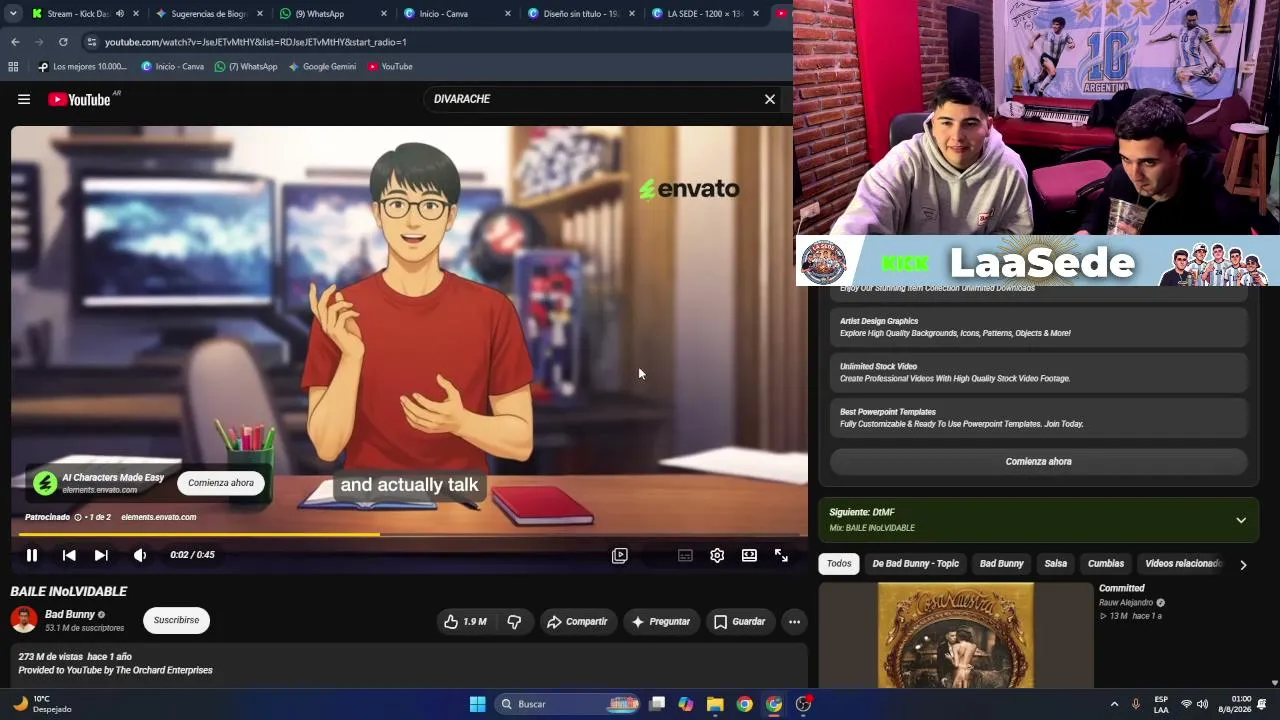Subscribe to Bad Bunny with Suscribirse
Screen dimensions: 1280x720
(x=176, y=620)
